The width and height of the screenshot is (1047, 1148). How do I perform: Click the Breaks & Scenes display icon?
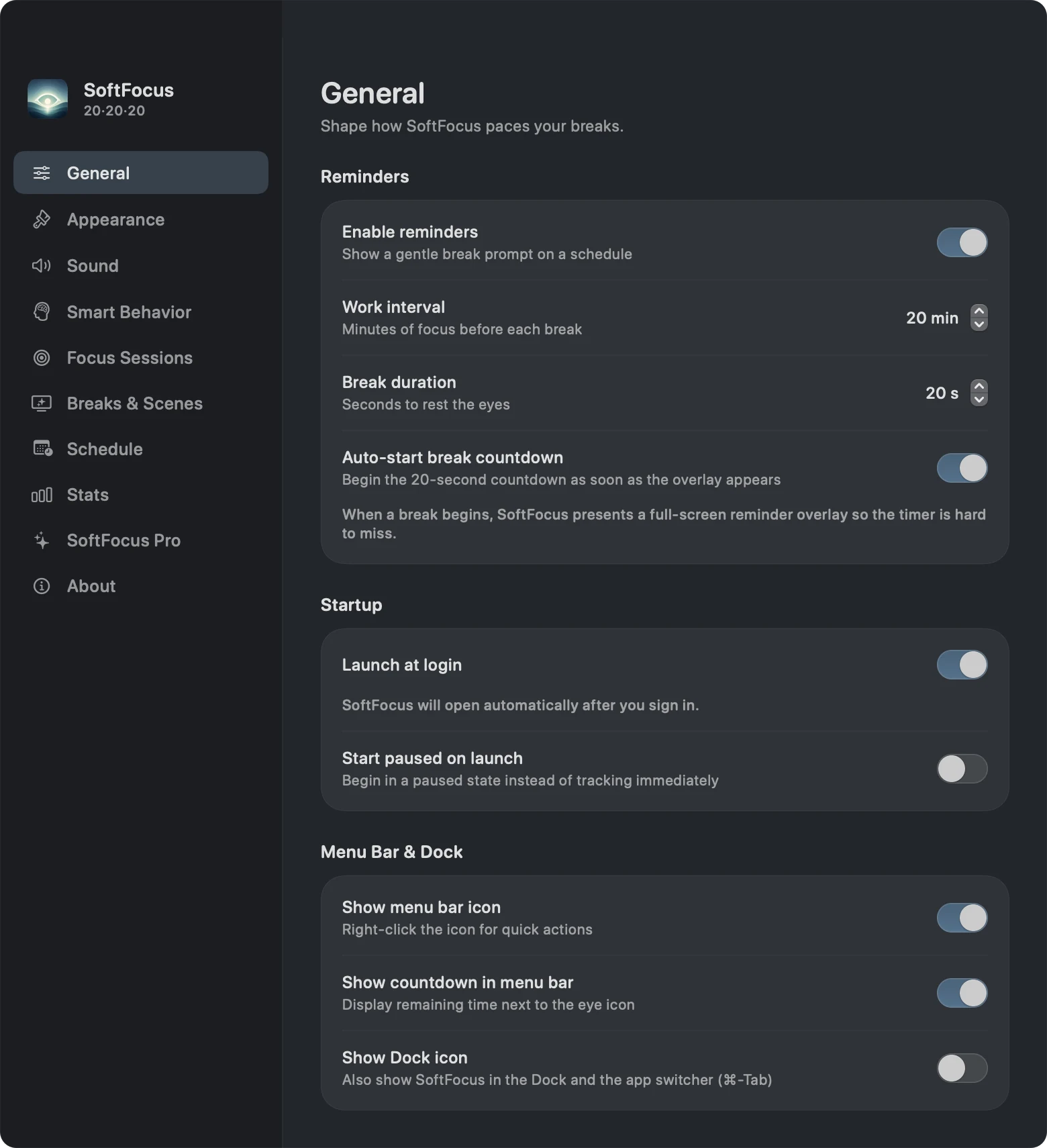point(42,403)
